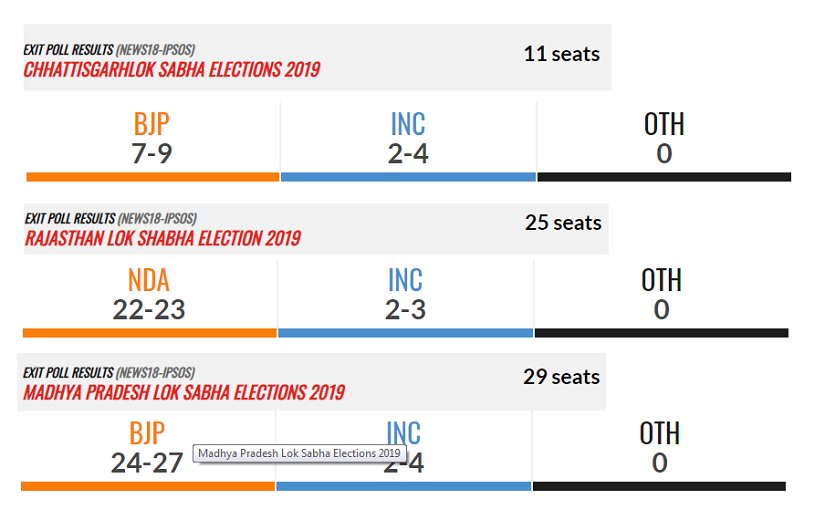The width and height of the screenshot is (825, 520).
Task: Select BJP 7-9 in the Chhattisgarh results
Action: coord(152,139)
